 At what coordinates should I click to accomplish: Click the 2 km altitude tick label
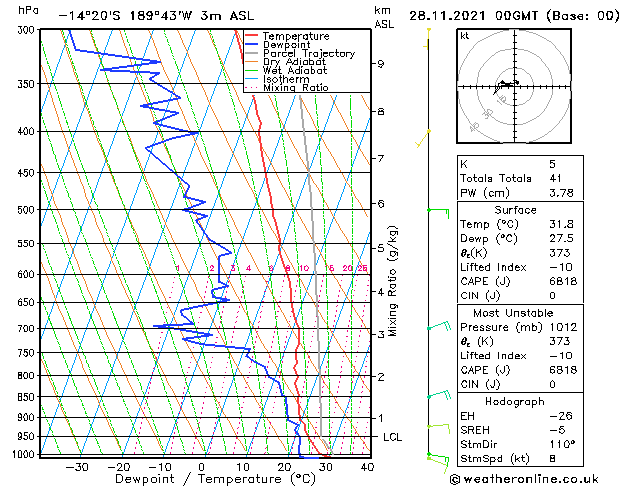pos(381,377)
